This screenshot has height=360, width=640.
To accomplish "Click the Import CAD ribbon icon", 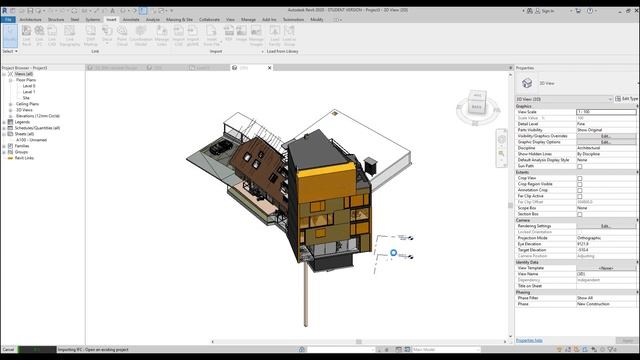I will point(178,36).
